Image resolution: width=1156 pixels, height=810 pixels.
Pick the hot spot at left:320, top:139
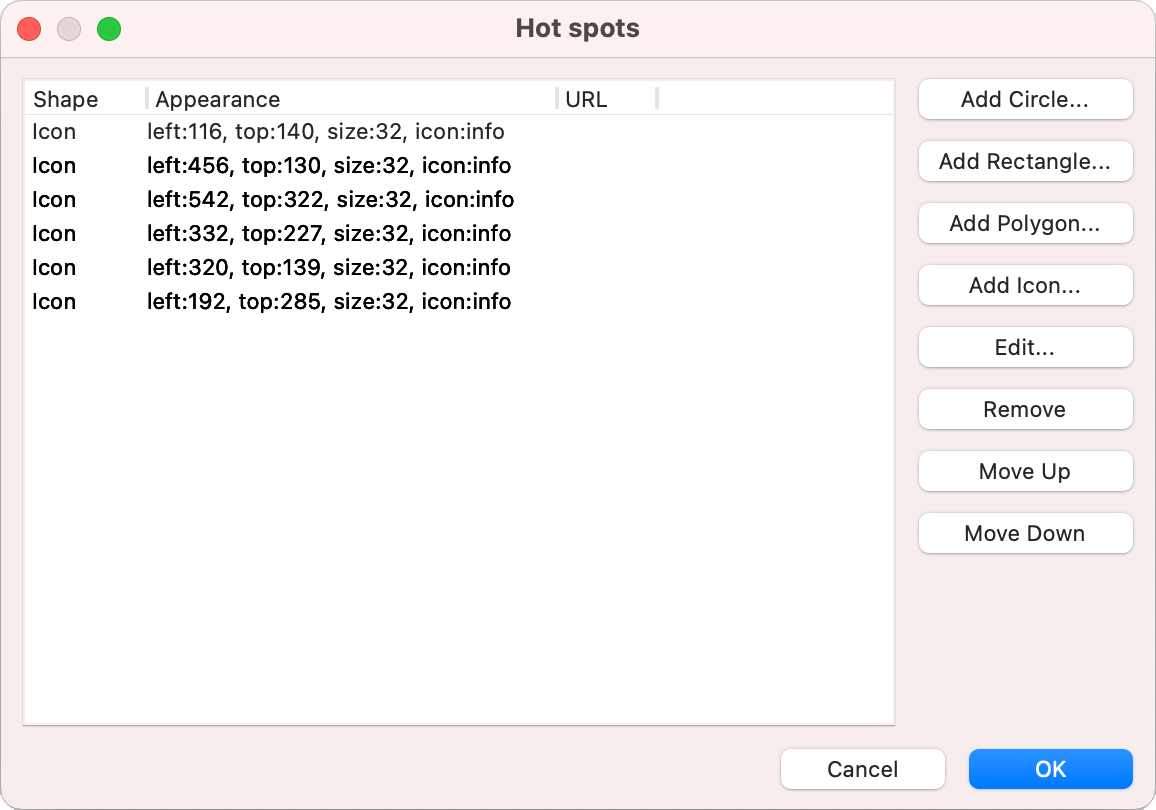point(329,268)
